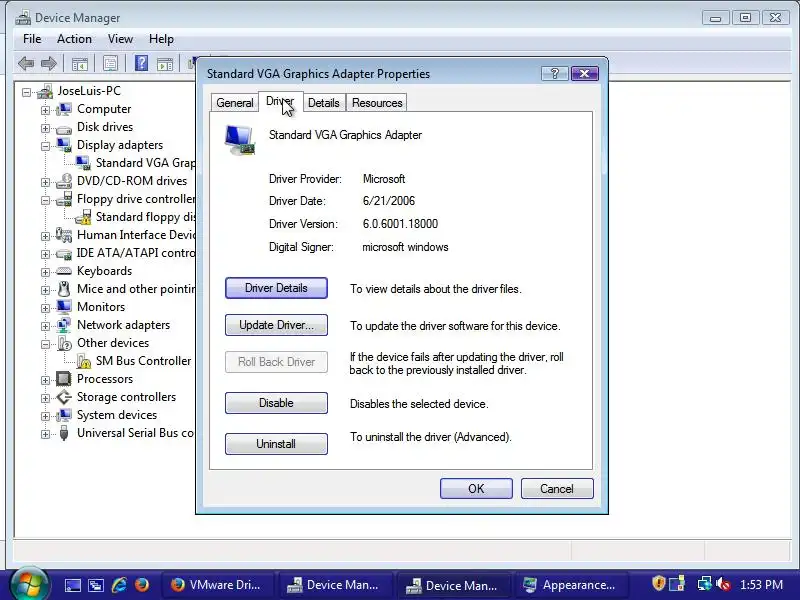The width and height of the screenshot is (800, 600).
Task: Click the help question-mark button in Properties title bar
Action: pyautogui.click(x=555, y=74)
